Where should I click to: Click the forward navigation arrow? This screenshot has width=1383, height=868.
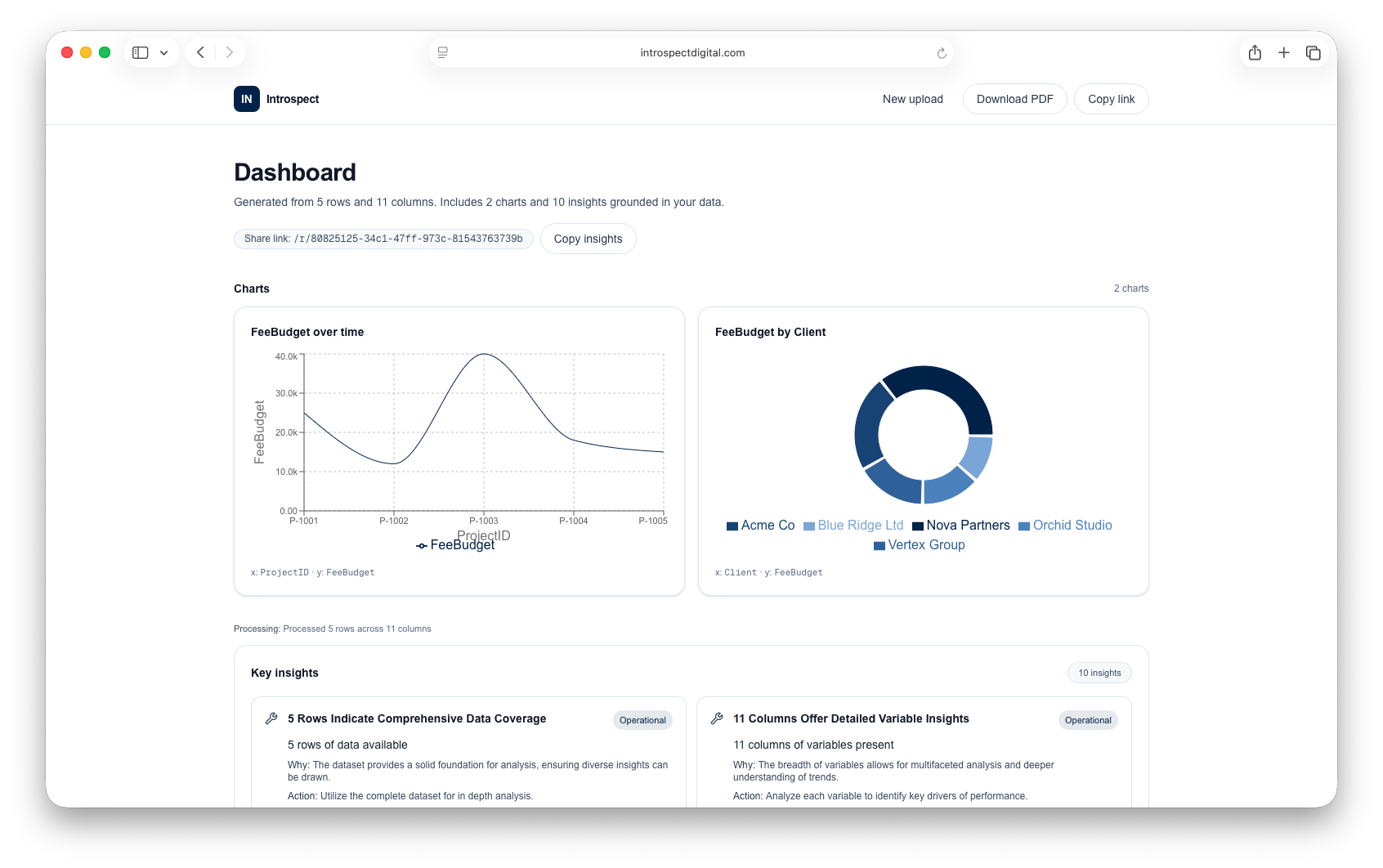[x=229, y=51]
